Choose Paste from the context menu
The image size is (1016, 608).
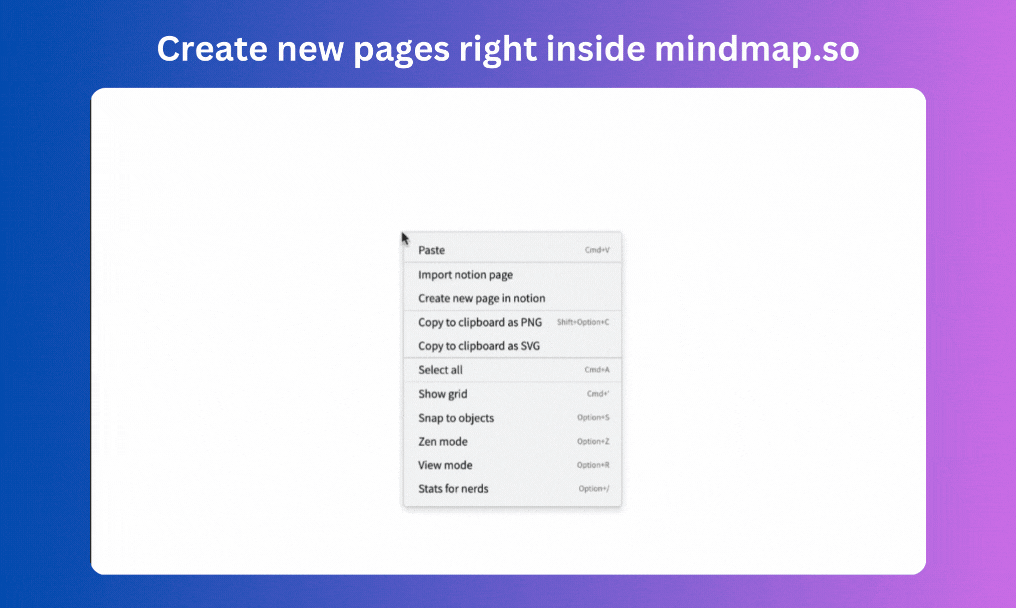[x=512, y=250]
